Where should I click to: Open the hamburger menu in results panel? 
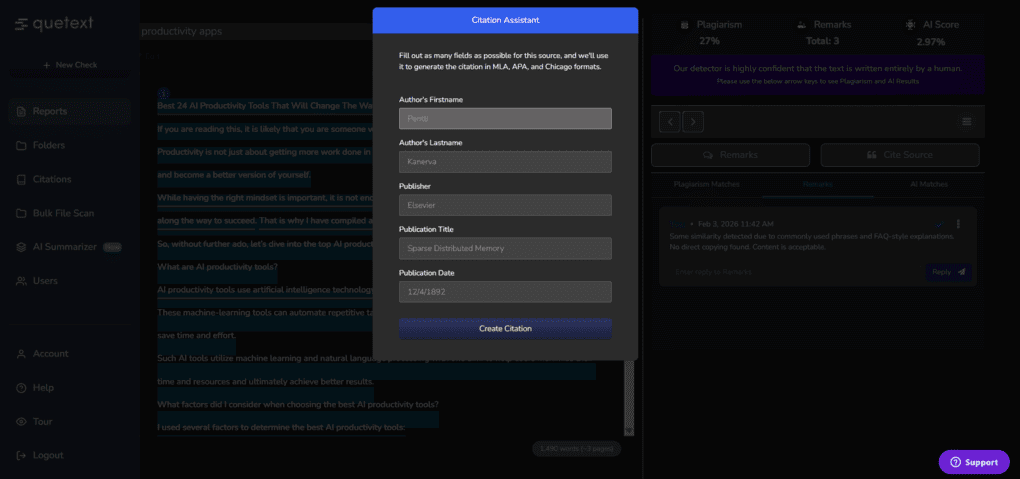coord(967,122)
